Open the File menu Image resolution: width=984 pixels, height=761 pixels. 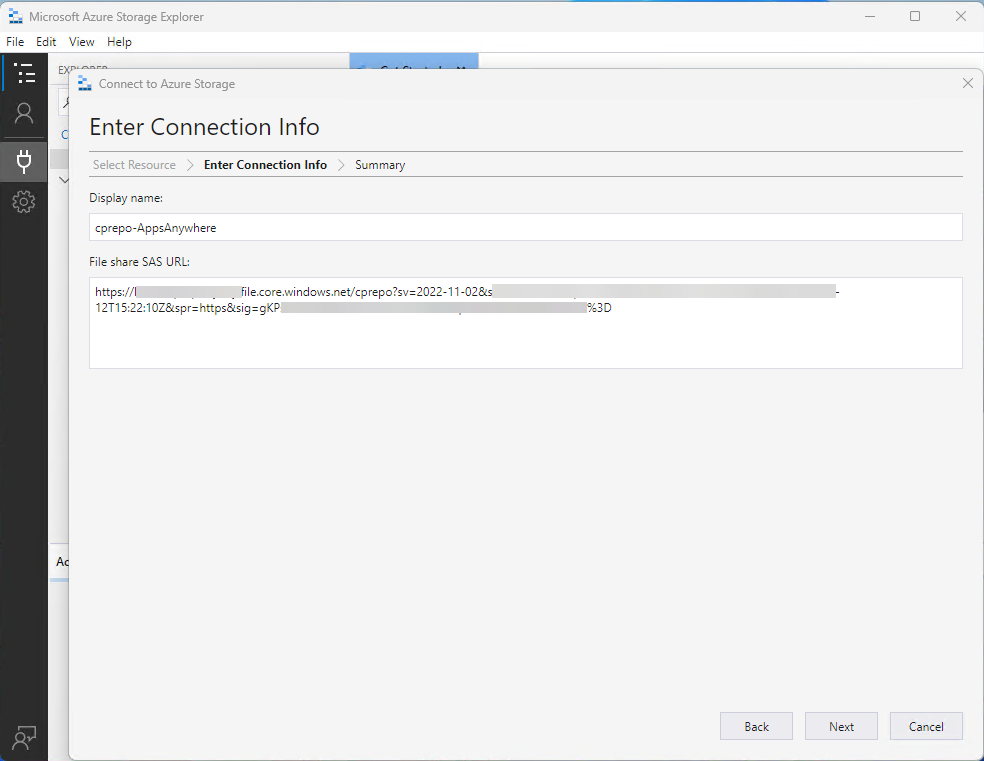pyautogui.click(x=15, y=42)
